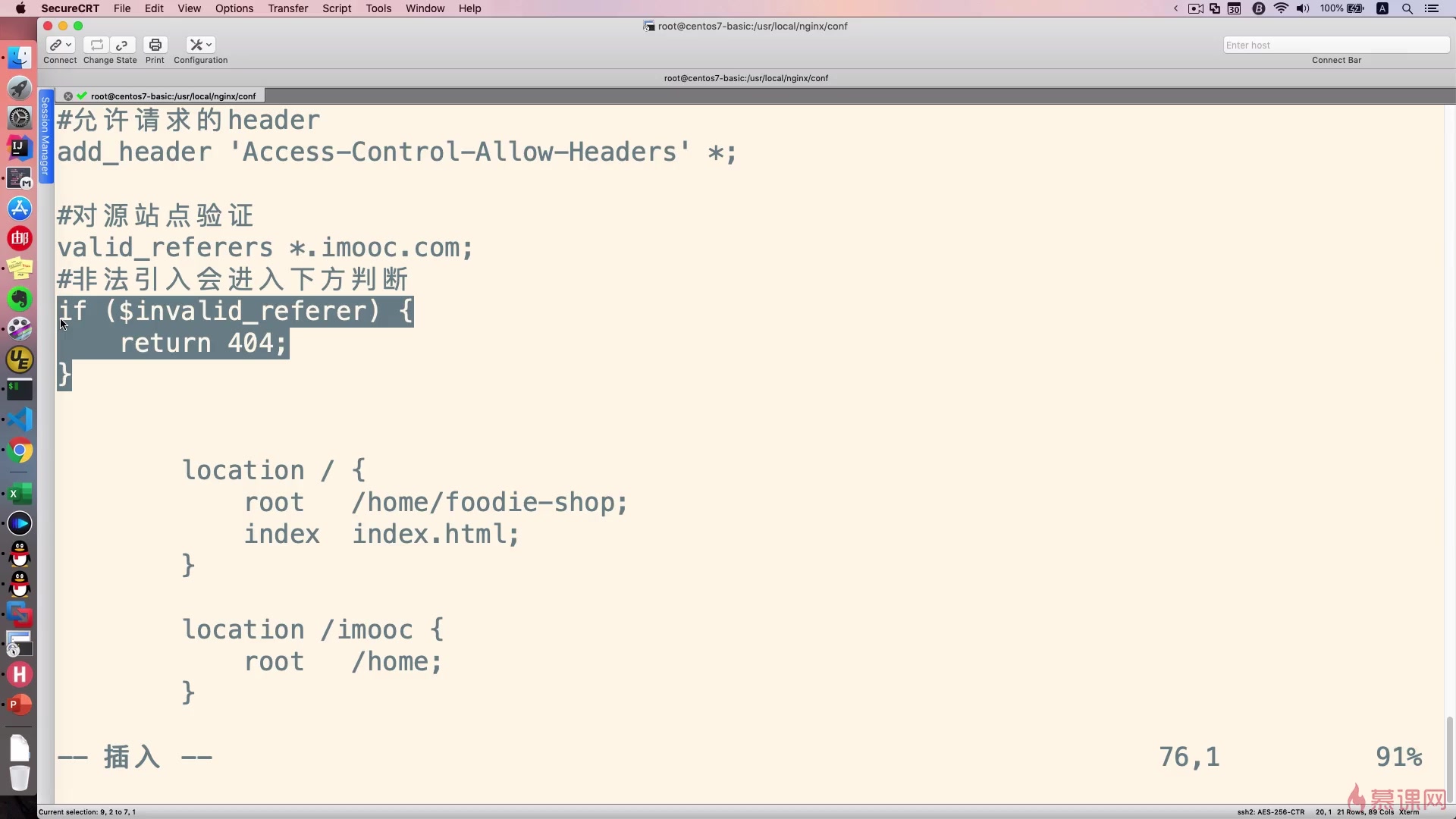Open Google Chrome from the dock

(20, 450)
